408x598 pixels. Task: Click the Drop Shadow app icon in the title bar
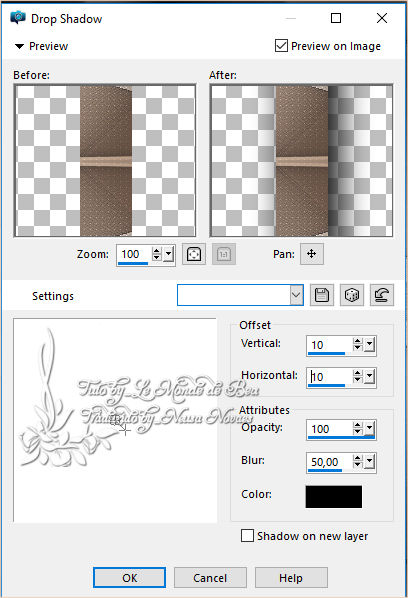[x=18, y=18]
